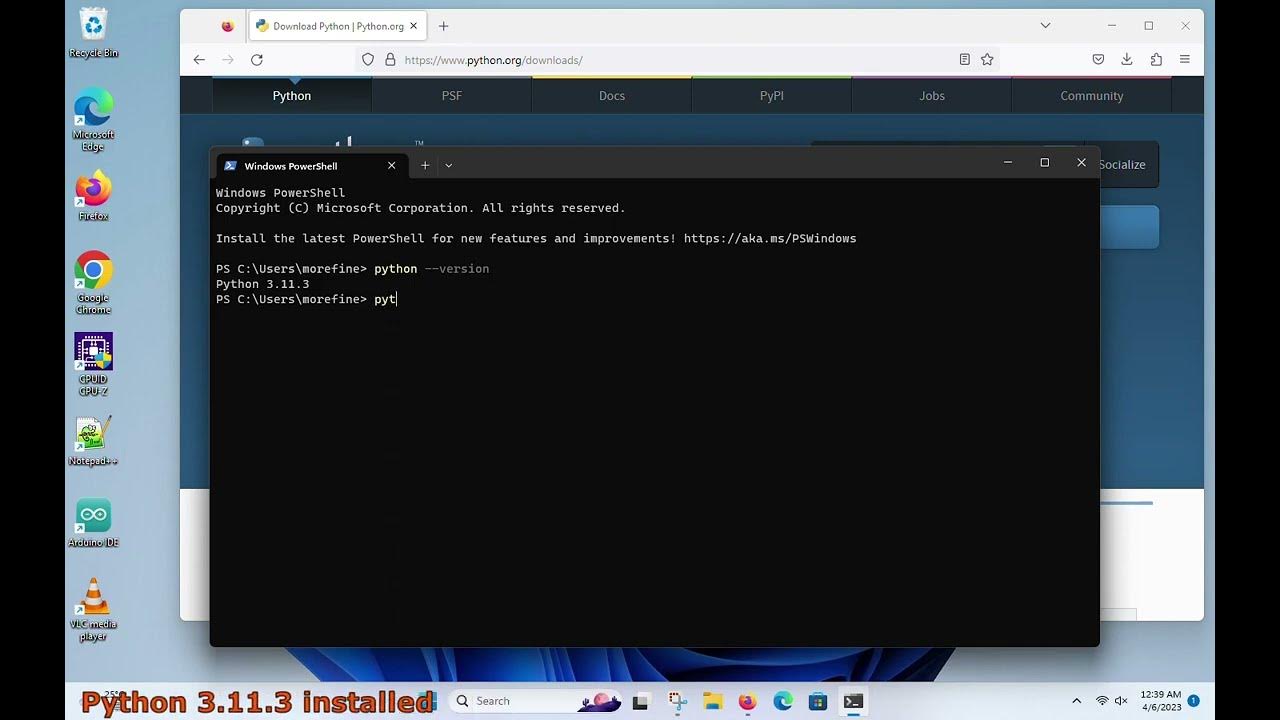Open the Save to Pocket icon
The width and height of the screenshot is (1280, 720).
click(1098, 60)
